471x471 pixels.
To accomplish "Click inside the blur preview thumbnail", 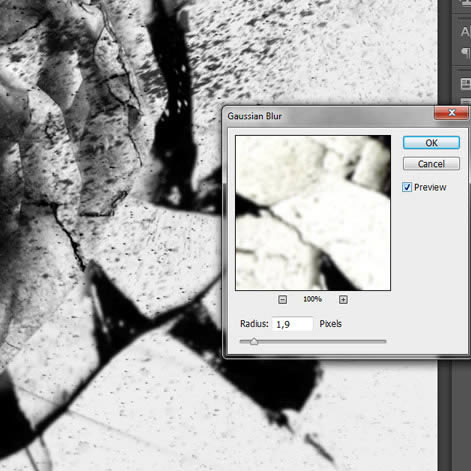I will 313,213.
